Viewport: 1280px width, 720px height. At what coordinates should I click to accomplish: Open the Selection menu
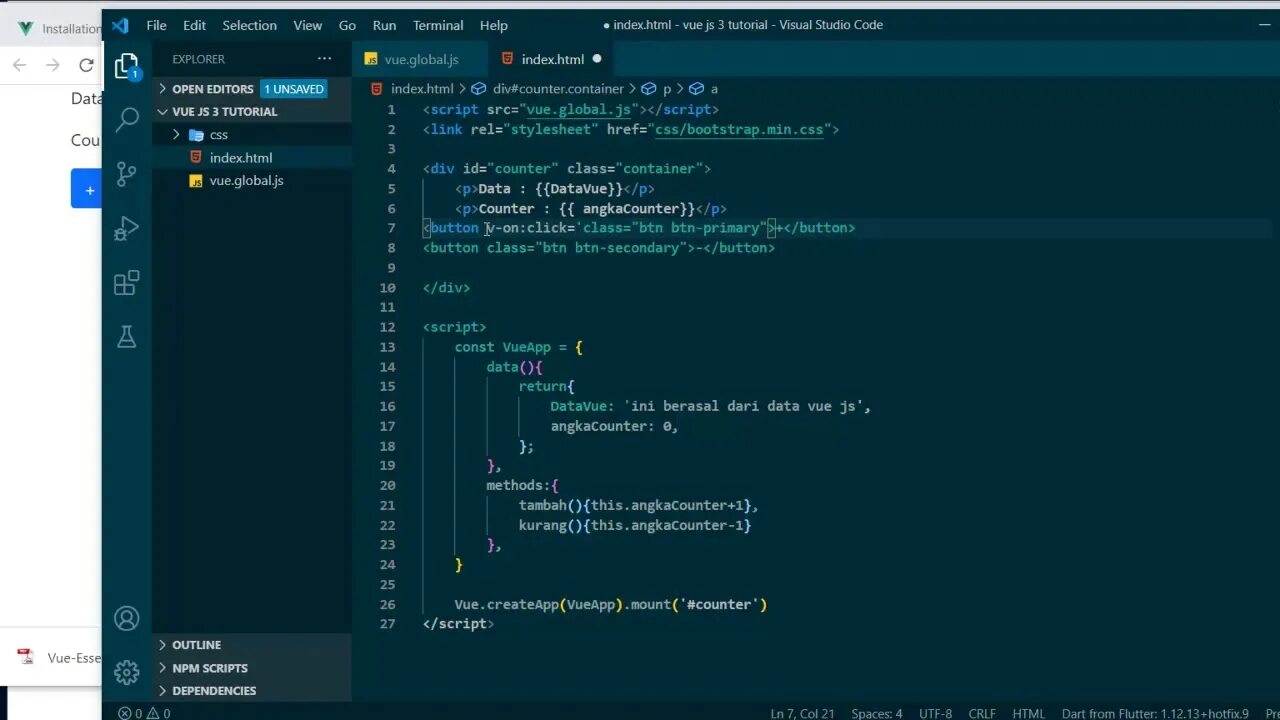[249, 25]
